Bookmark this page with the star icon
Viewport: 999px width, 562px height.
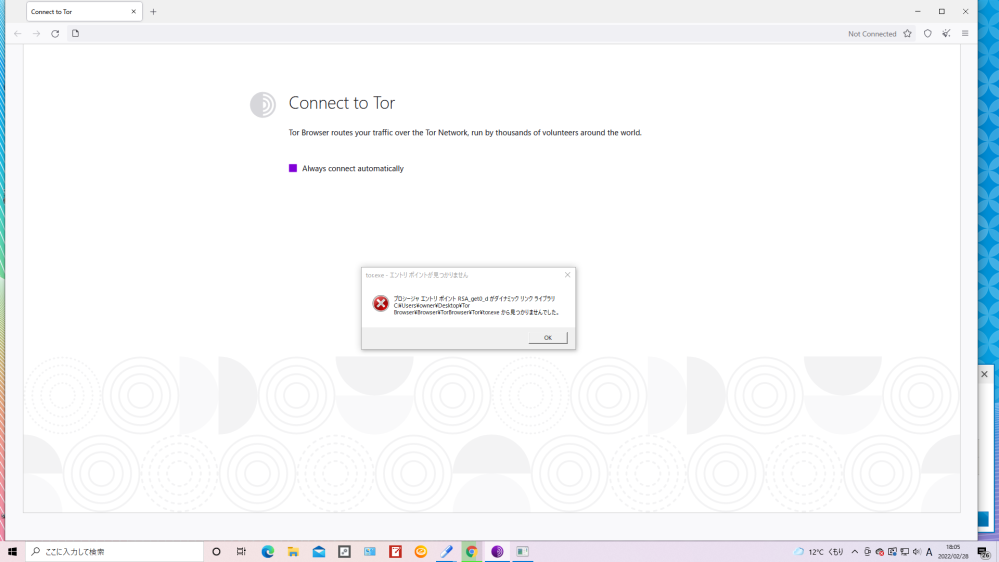pyautogui.click(x=907, y=34)
